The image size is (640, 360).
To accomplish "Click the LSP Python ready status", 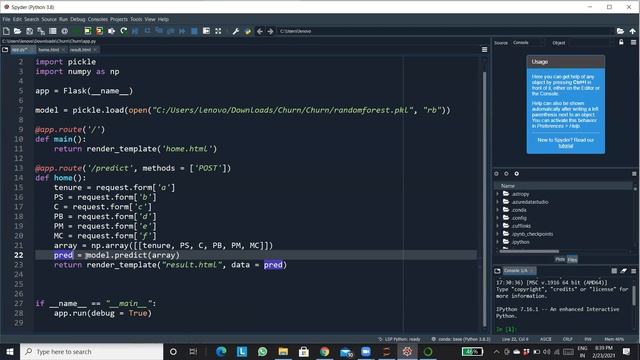I will tap(399, 339).
